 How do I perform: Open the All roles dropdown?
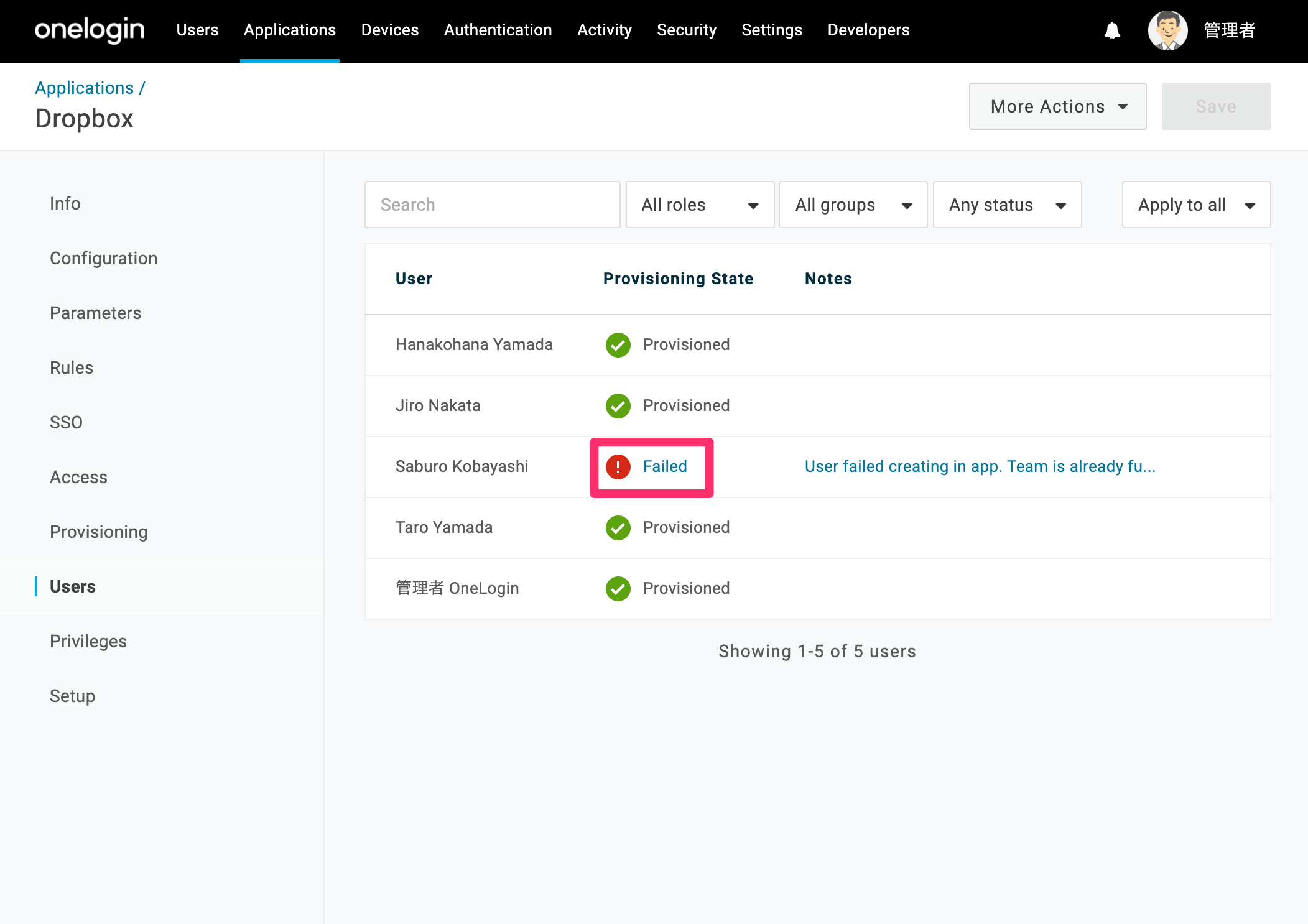(700, 205)
